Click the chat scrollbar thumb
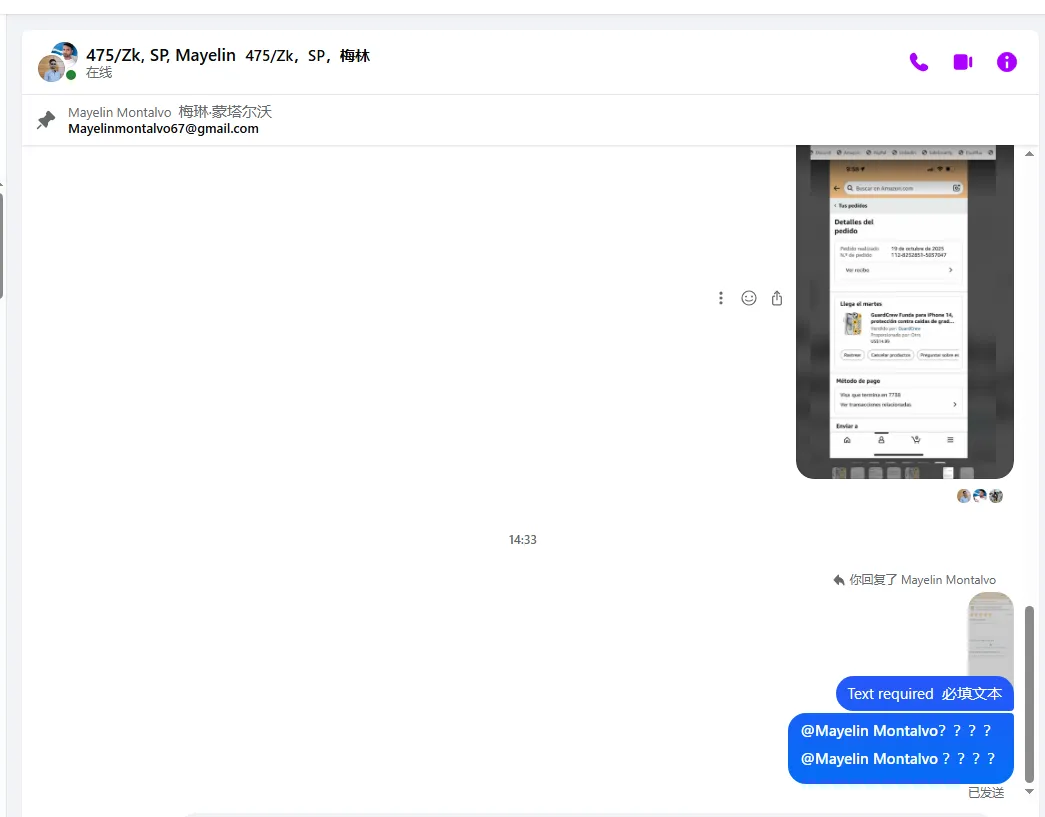This screenshot has width=1045, height=817. (1030, 693)
